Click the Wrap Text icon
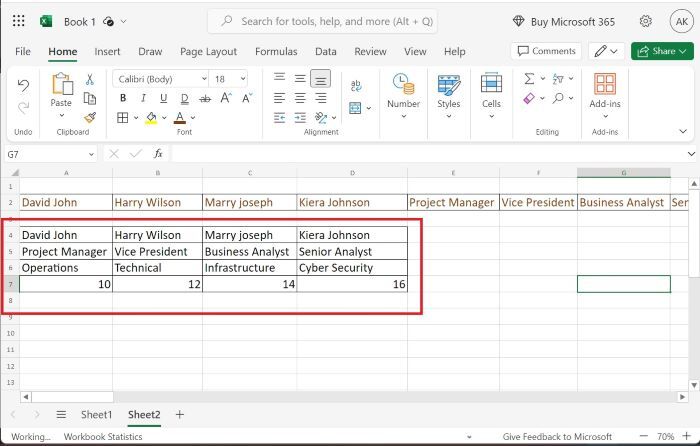Viewport: 700px width, 446px height. click(x=356, y=85)
